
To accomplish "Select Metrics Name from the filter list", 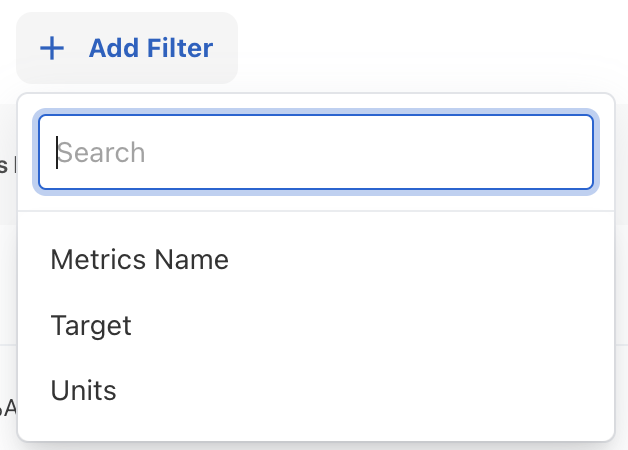I will pos(139,260).
